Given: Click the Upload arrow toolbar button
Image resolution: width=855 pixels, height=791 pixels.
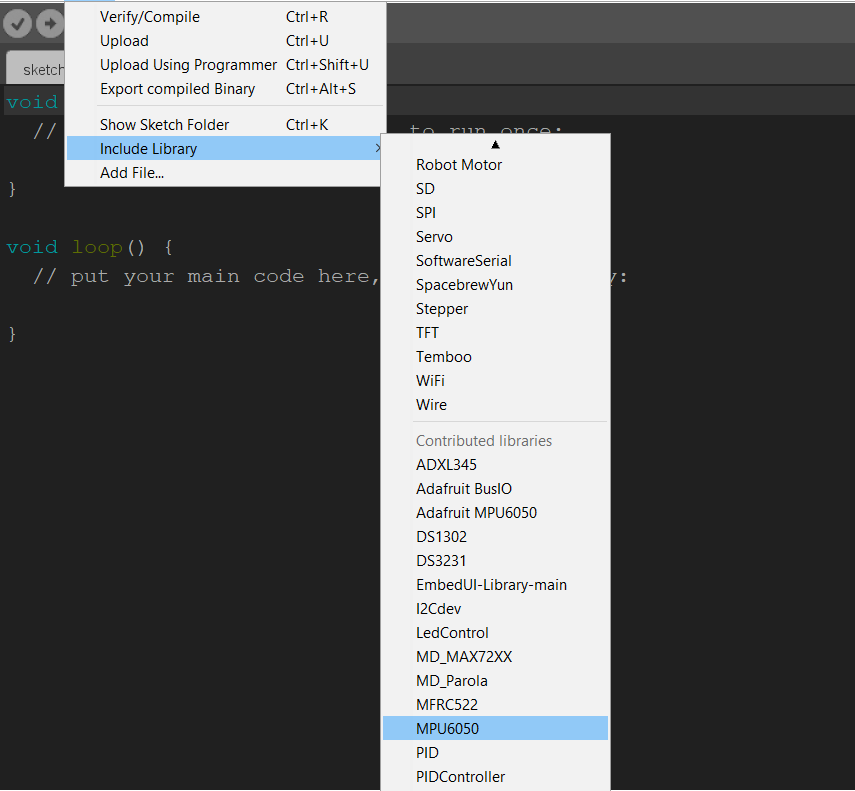Looking at the screenshot, I should pos(50,23).
